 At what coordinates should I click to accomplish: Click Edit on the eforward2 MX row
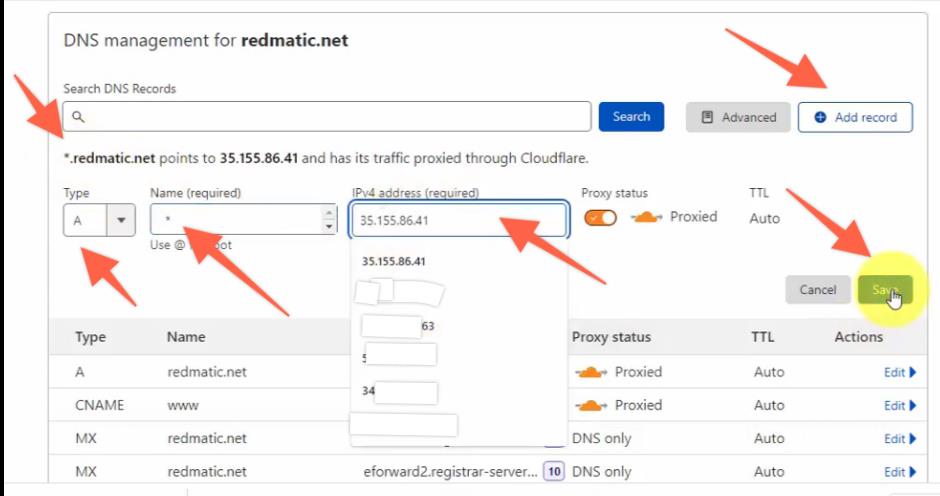(900, 472)
